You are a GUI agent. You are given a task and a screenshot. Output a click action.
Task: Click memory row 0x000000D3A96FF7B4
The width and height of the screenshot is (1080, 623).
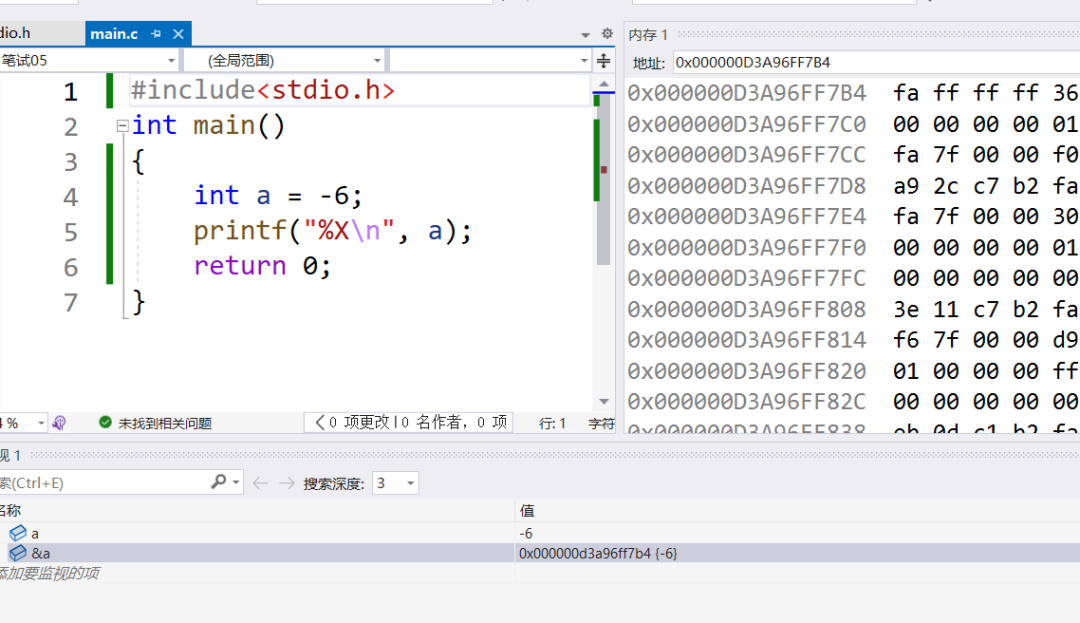pos(853,93)
